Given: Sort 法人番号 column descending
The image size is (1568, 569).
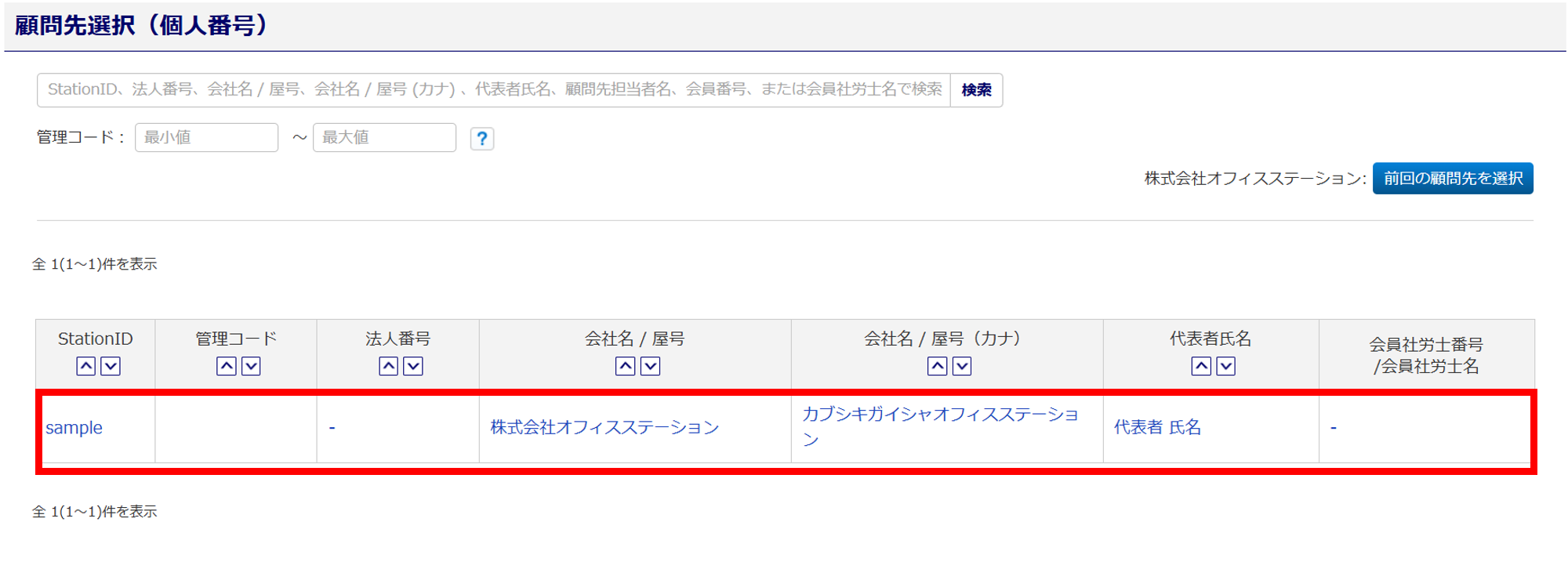Looking at the screenshot, I should pyautogui.click(x=413, y=366).
